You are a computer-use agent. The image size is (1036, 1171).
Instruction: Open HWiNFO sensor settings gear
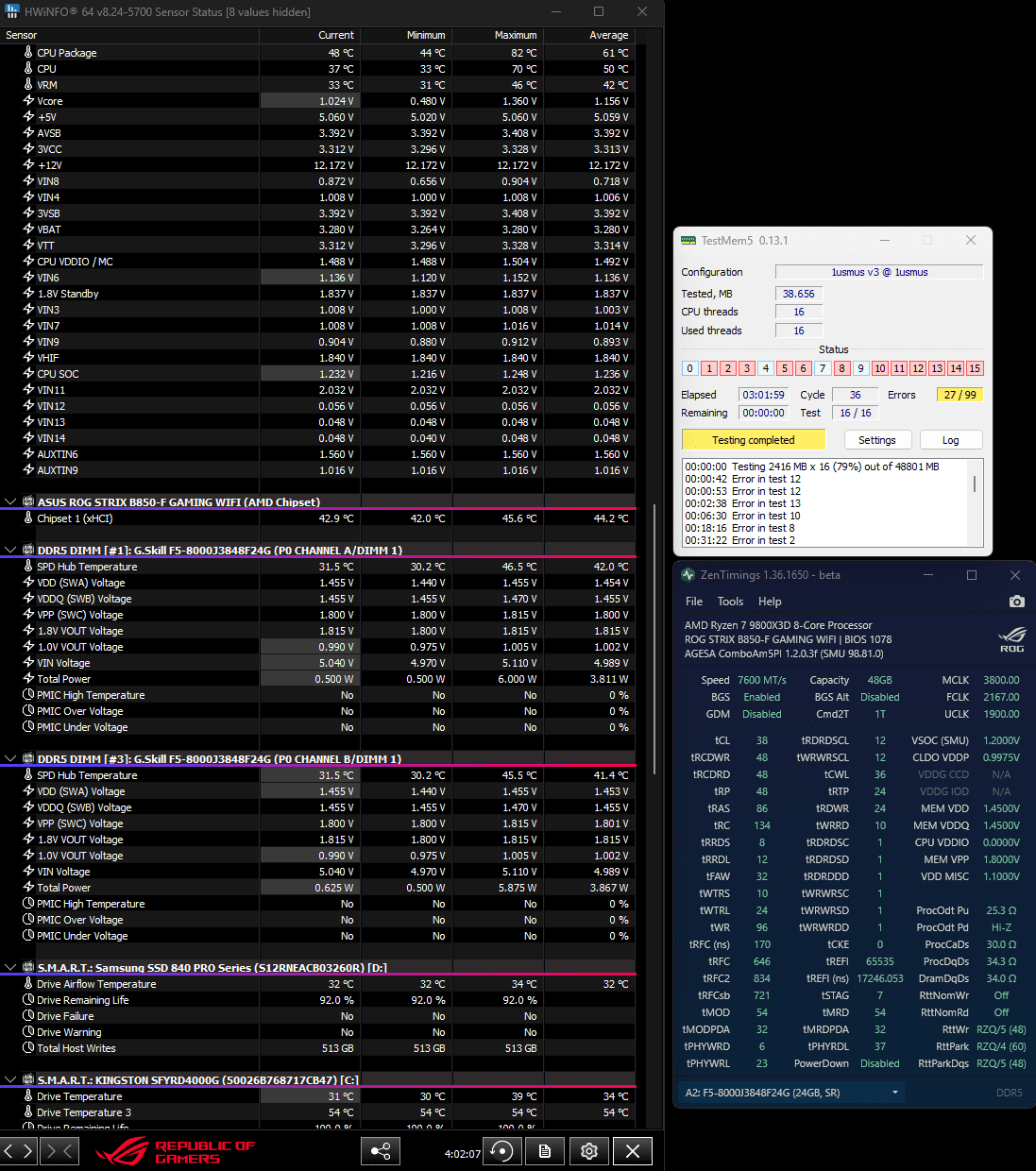(589, 1151)
